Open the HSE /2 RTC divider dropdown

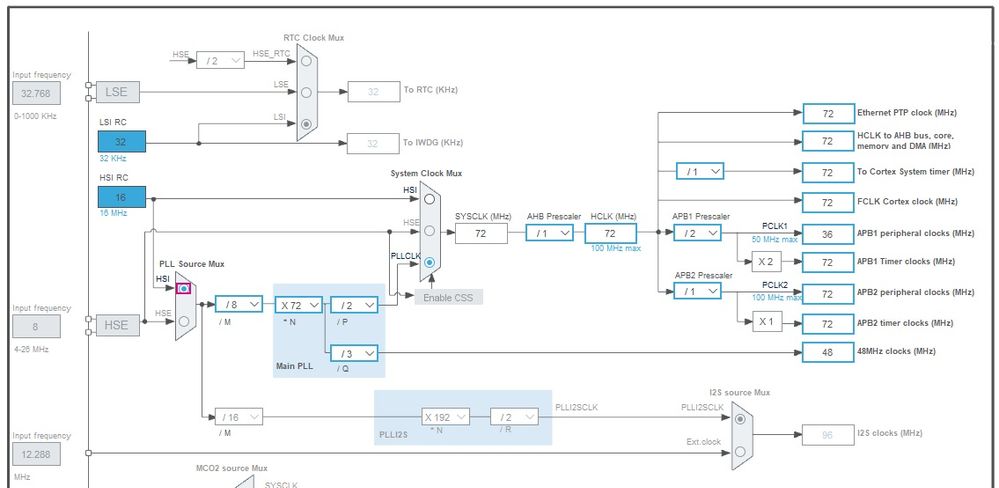click(220, 61)
